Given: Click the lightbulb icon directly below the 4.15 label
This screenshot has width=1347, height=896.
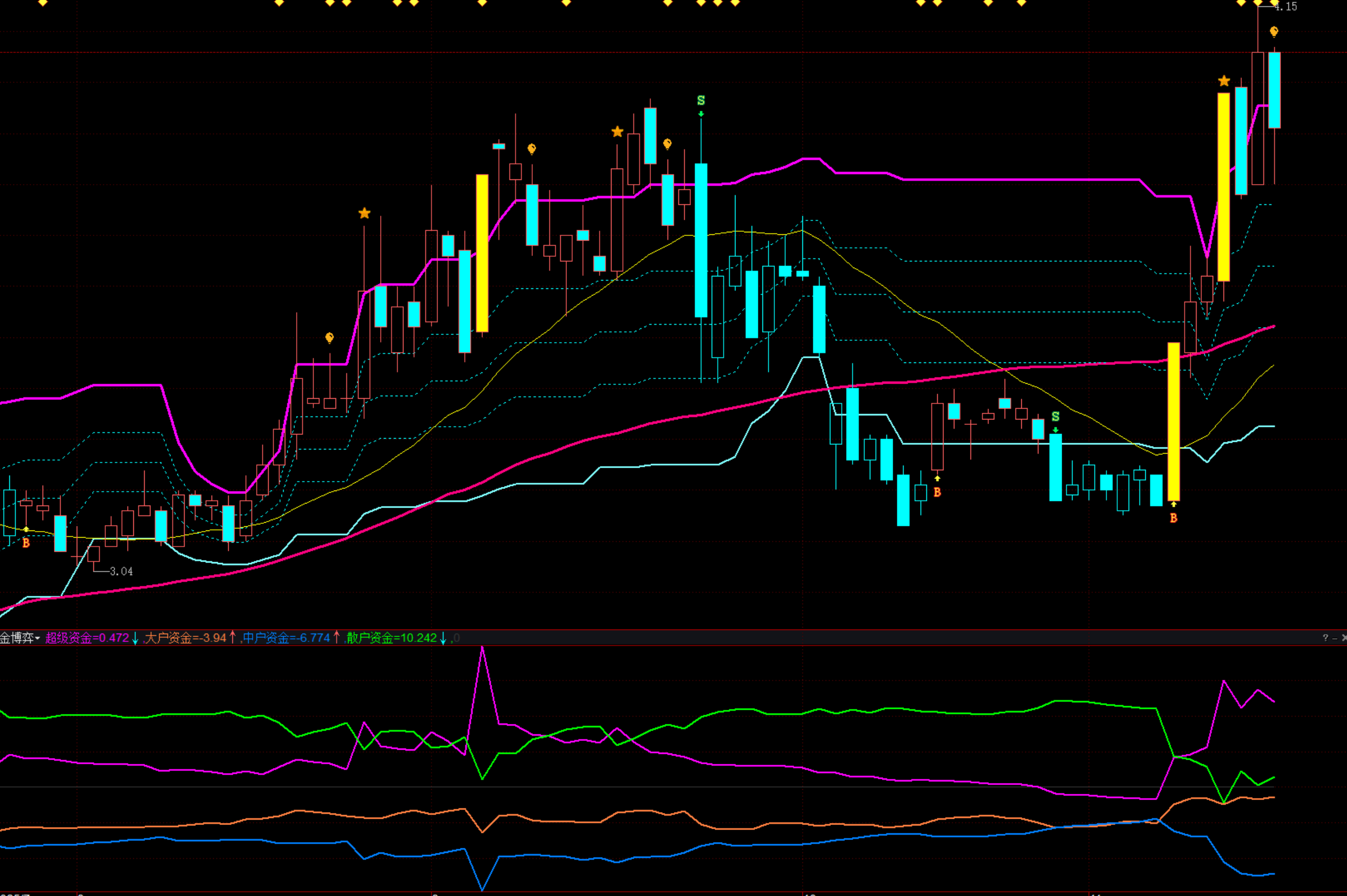Looking at the screenshot, I should pyautogui.click(x=1274, y=32).
